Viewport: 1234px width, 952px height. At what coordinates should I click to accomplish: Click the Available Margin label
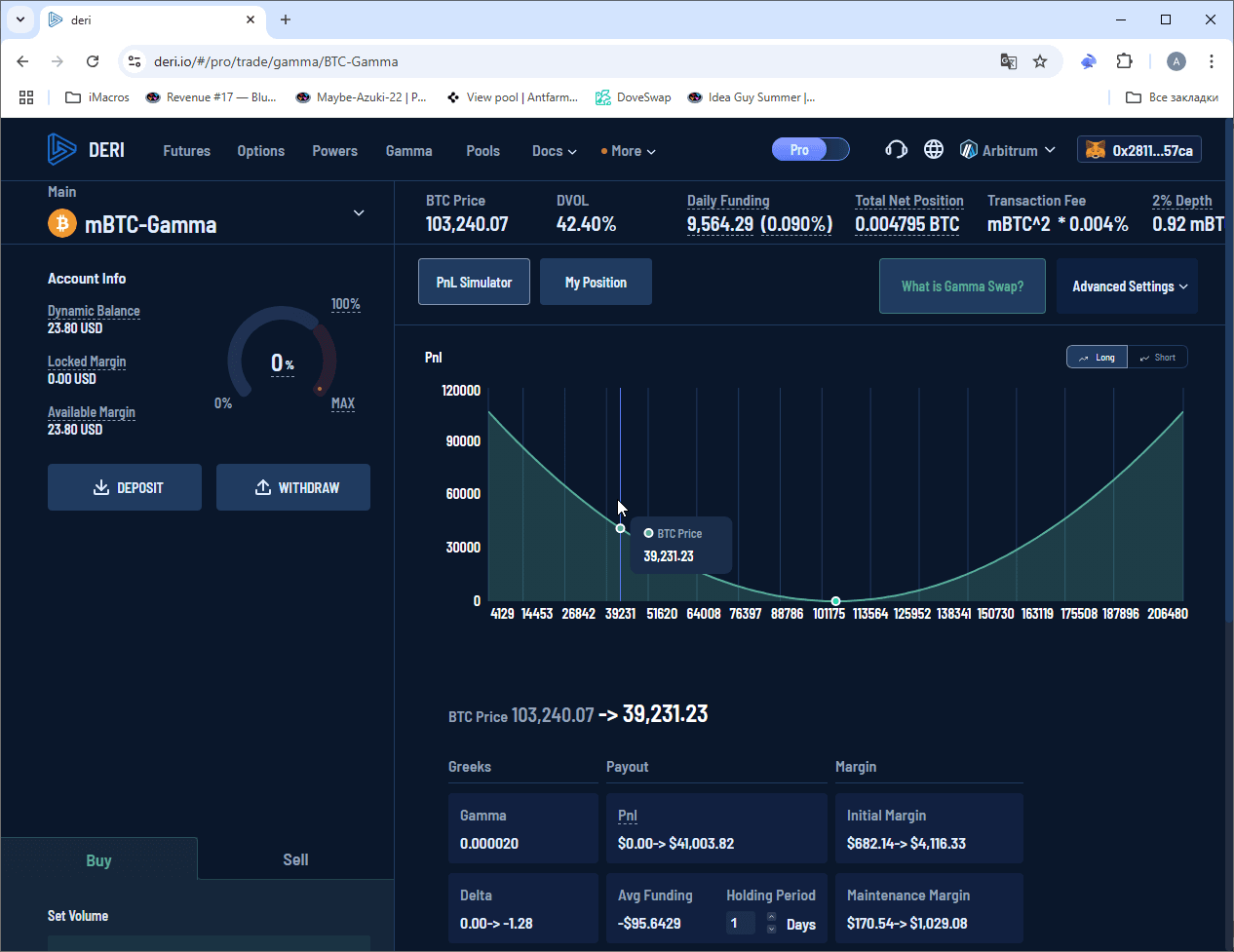(x=92, y=412)
